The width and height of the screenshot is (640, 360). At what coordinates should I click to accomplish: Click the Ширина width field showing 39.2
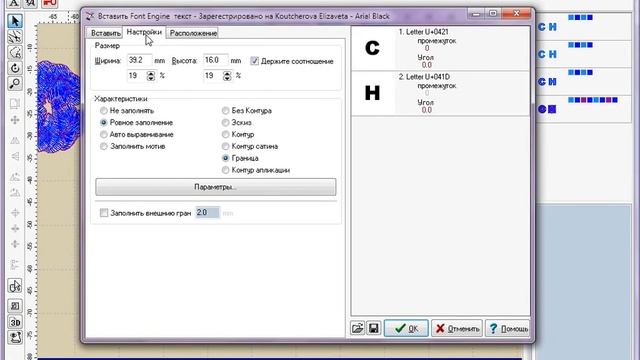[139, 60]
